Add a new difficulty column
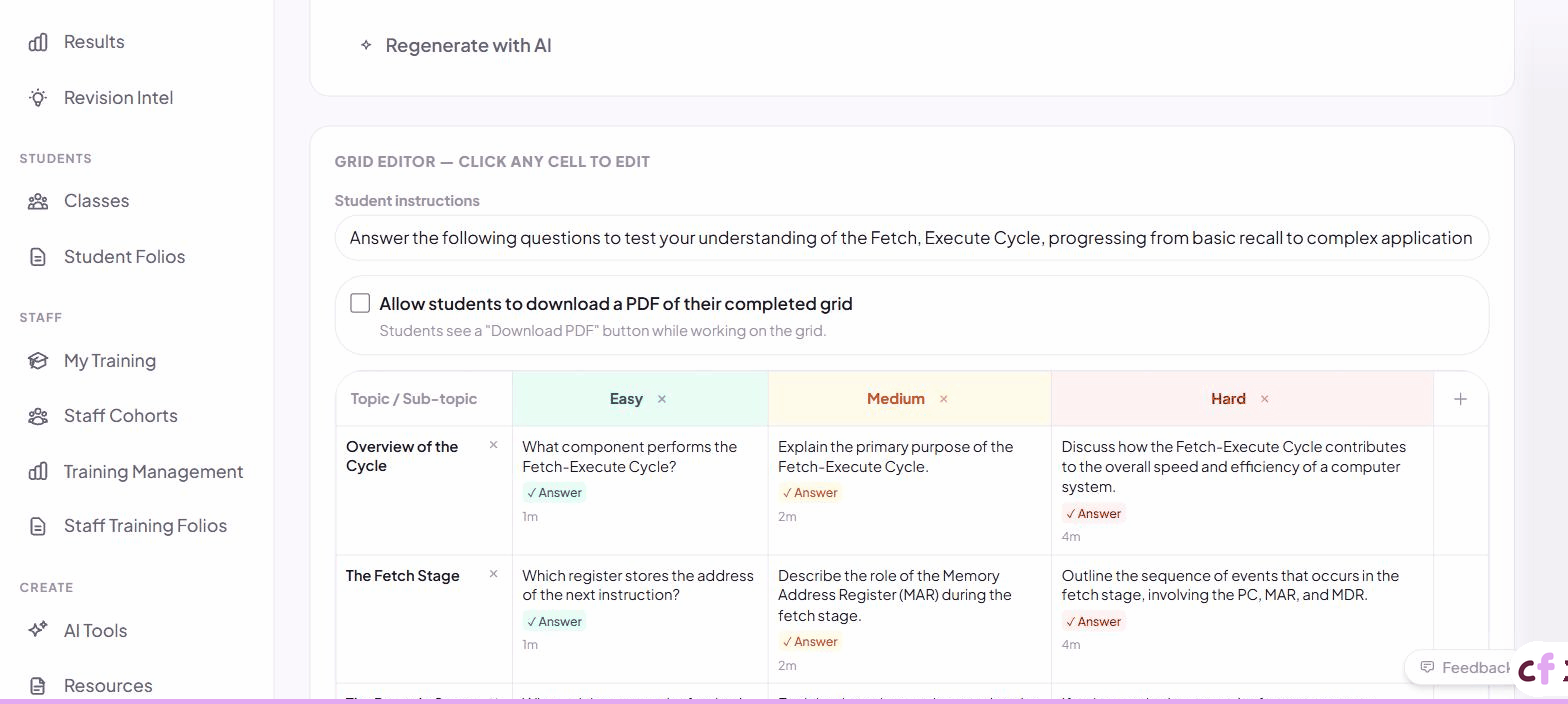The image size is (1568, 704). (x=1460, y=399)
